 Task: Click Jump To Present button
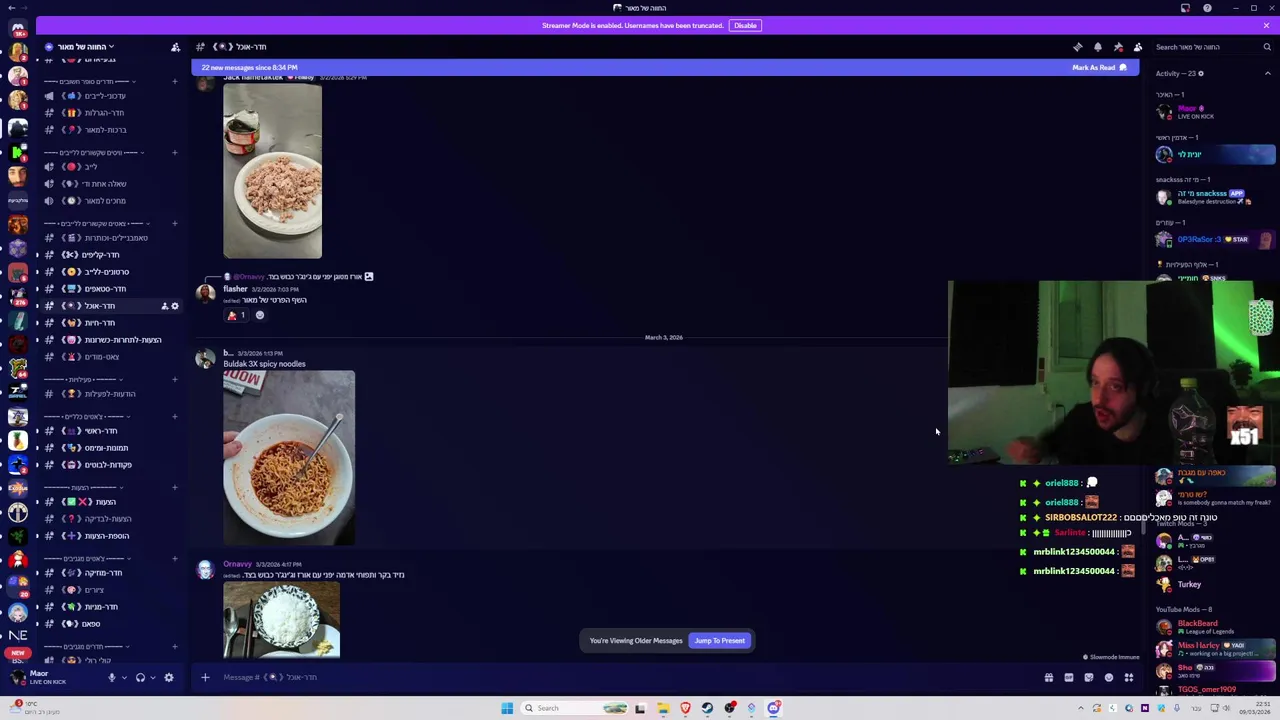[719, 641]
